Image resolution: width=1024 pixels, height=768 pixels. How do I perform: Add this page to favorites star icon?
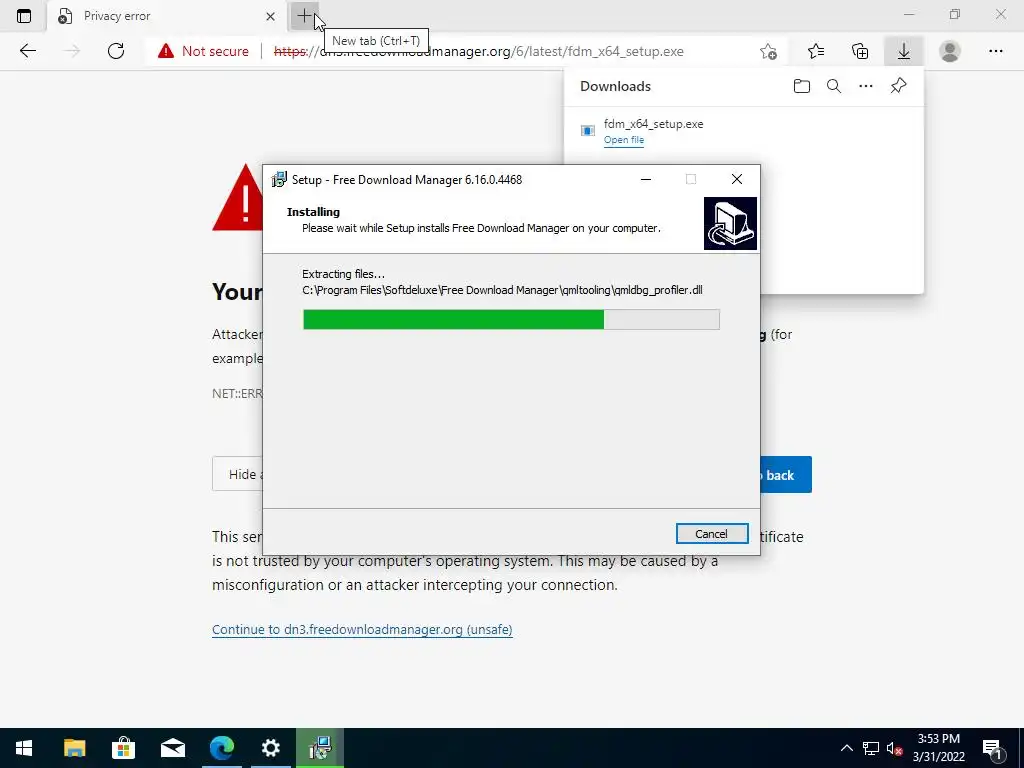click(769, 51)
